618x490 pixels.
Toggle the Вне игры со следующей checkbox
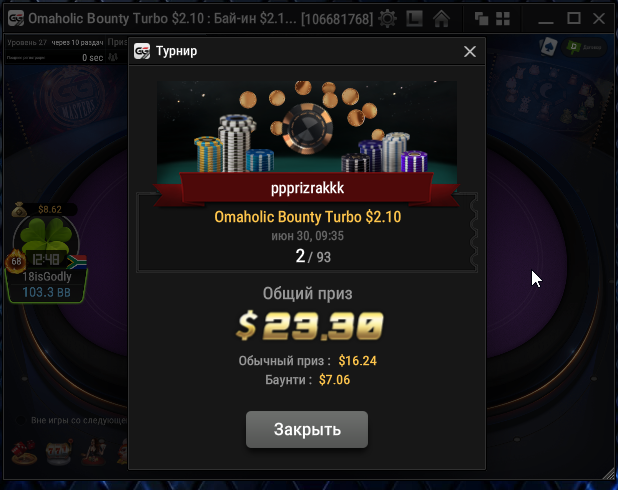pos(20,420)
